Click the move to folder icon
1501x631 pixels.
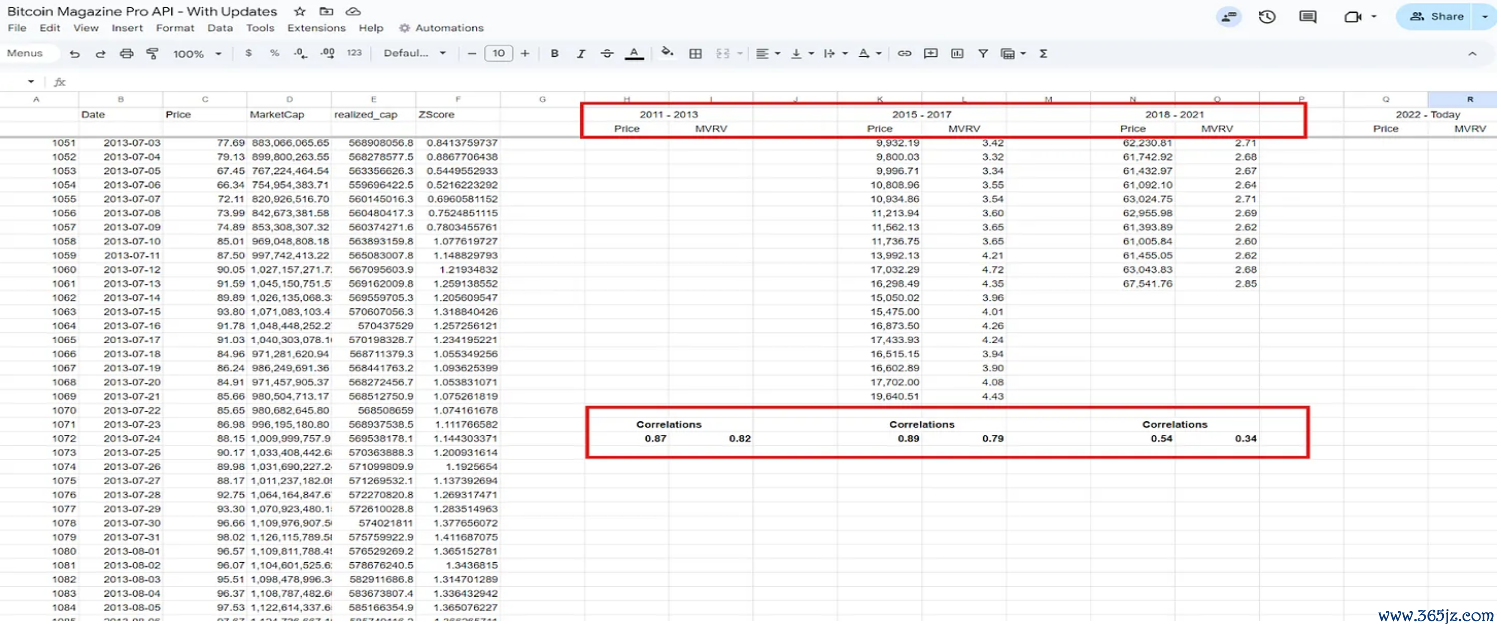pyautogui.click(x=326, y=11)
